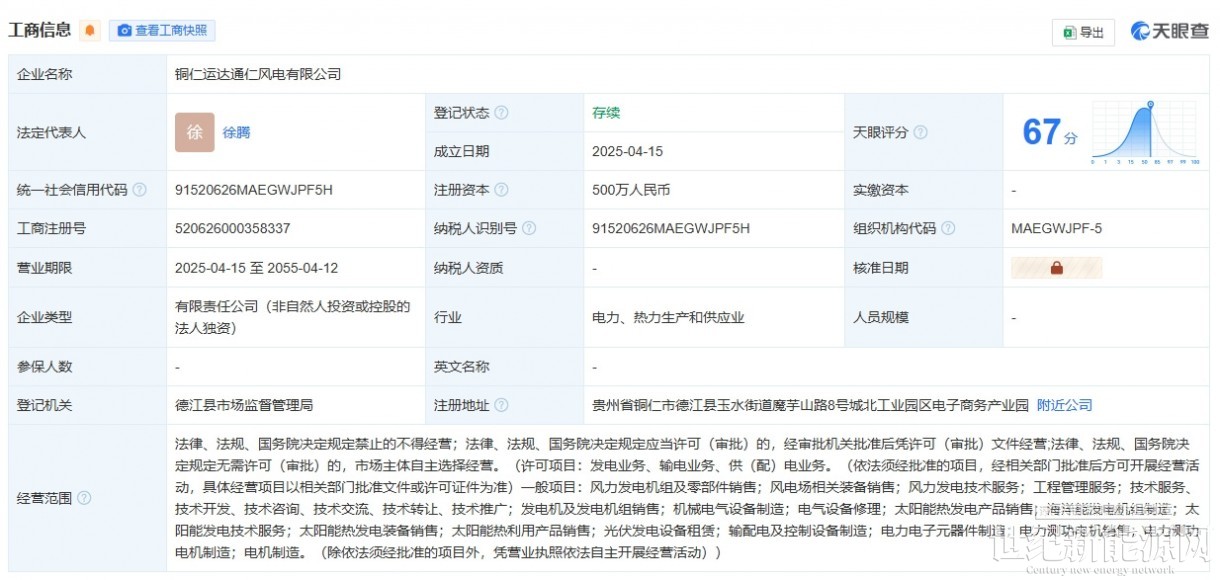Click the 登记机关 label cell
The image size is (1220, 580).
pyautogui.click(x=87, y=406)
